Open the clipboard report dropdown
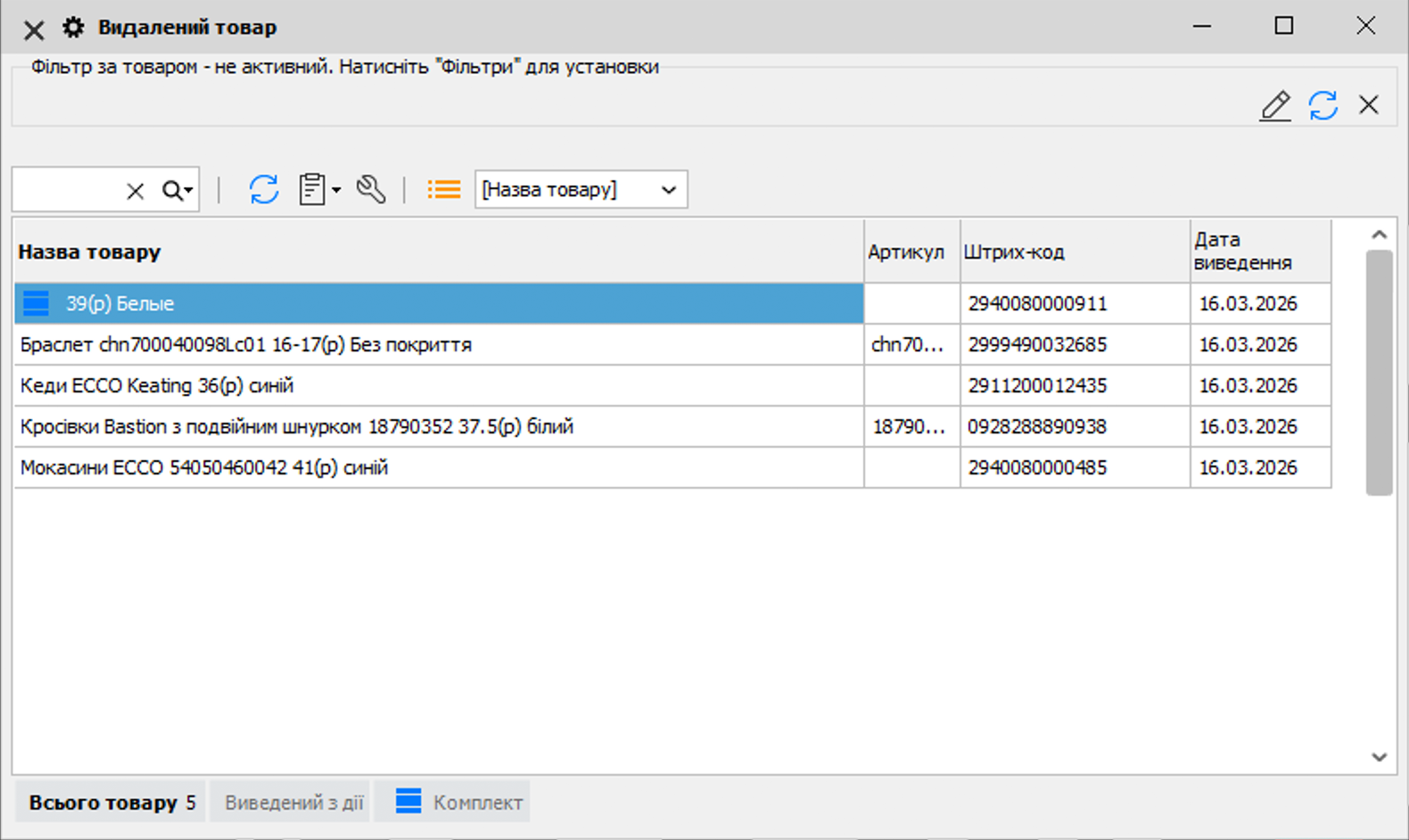Image resolution: width=1409 pixels, height=840 pixels. point(320,190)
